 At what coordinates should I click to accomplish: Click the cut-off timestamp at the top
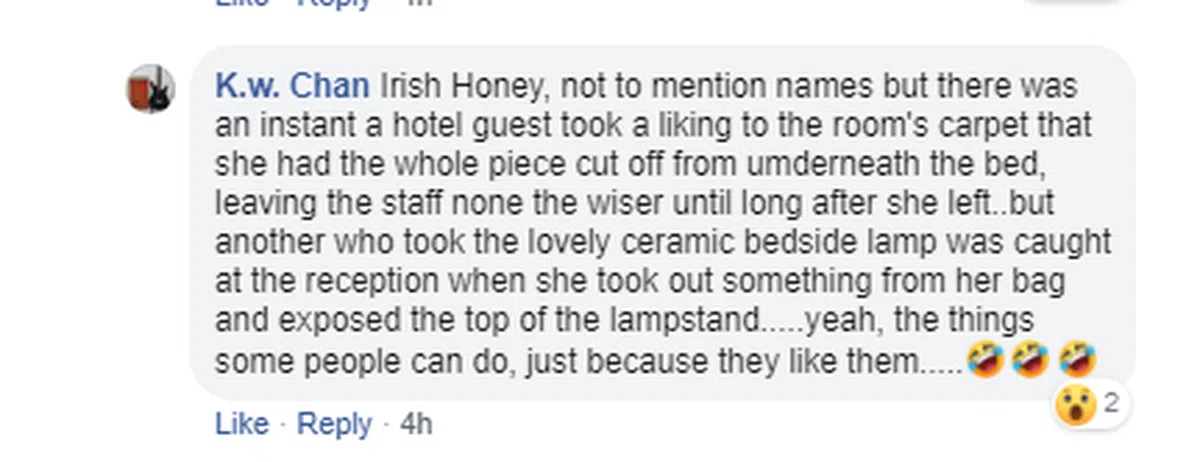(422, 3)
